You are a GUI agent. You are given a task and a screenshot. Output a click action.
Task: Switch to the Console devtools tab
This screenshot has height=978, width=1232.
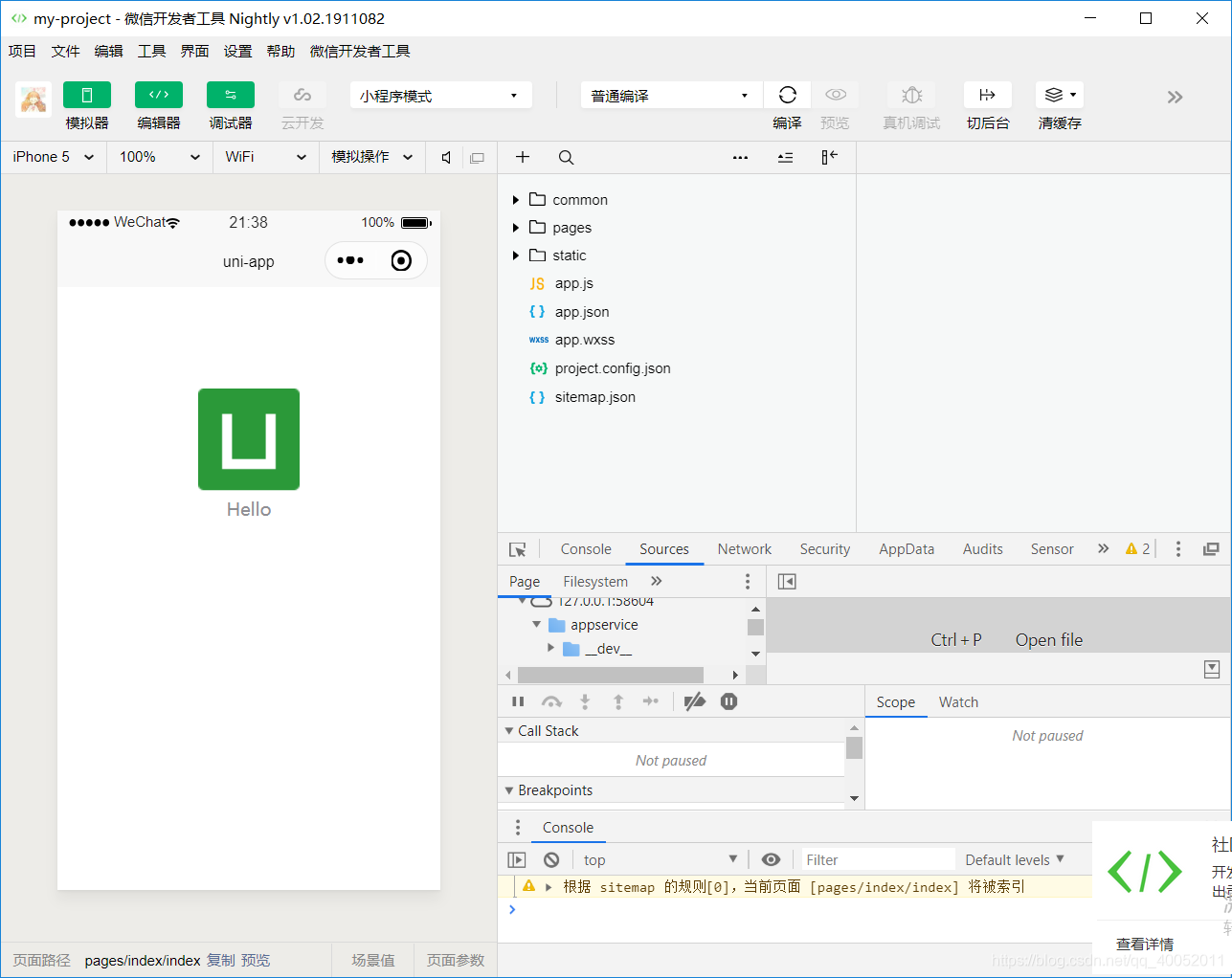coord(586,549)
